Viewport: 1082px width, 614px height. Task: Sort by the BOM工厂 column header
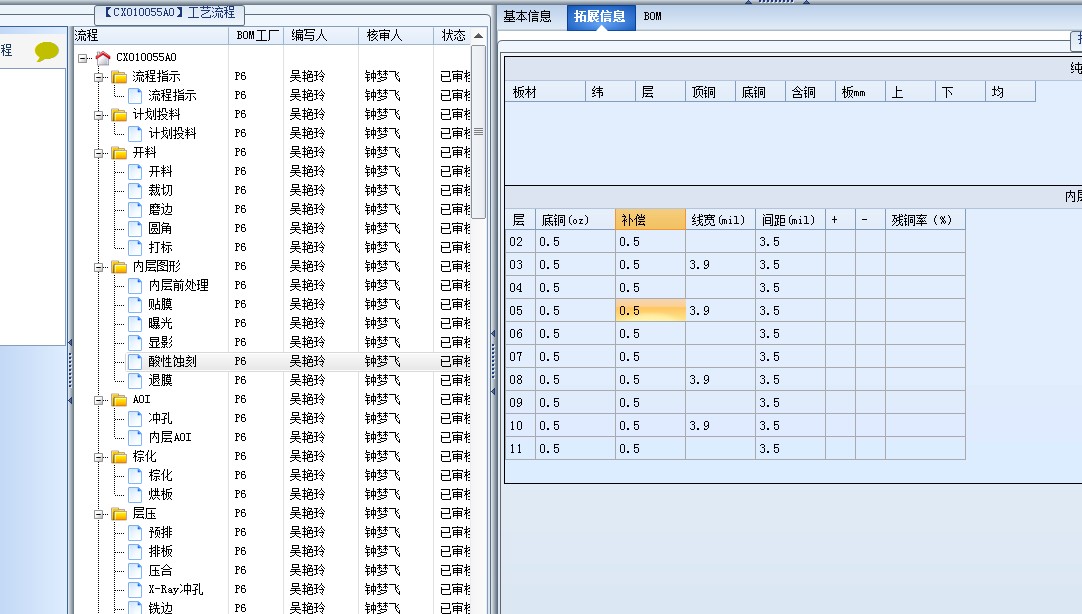256,36
